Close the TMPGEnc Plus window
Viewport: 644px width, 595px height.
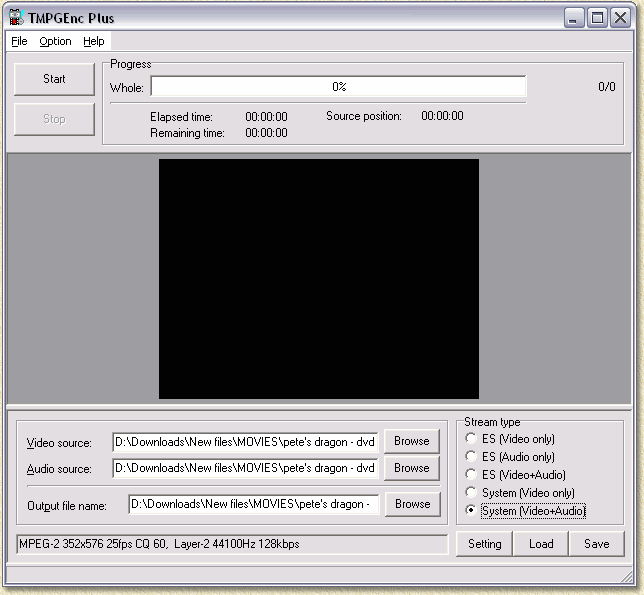coord(620,18)
